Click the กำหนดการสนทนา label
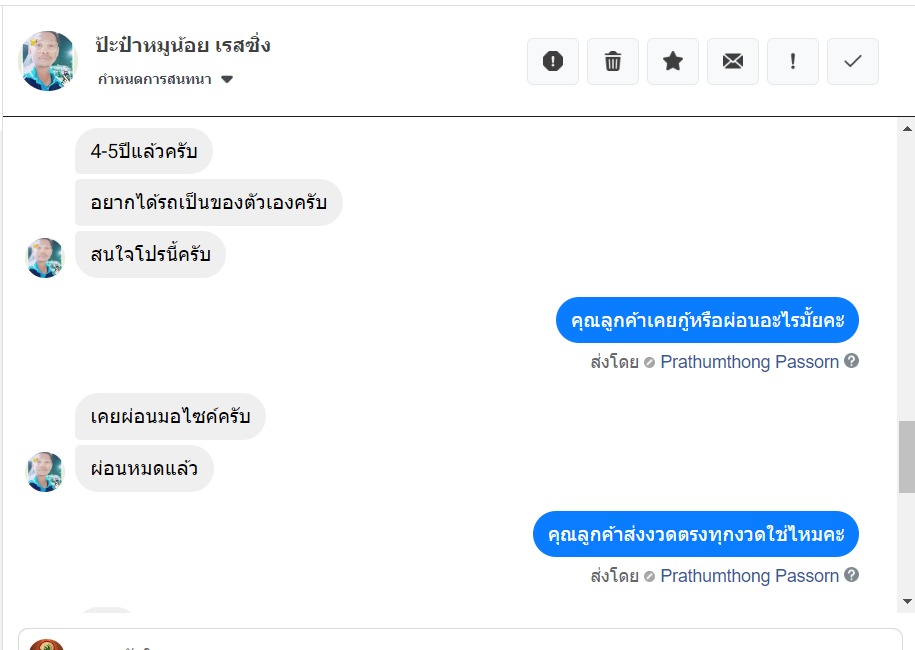 click(x=155, y=79)
